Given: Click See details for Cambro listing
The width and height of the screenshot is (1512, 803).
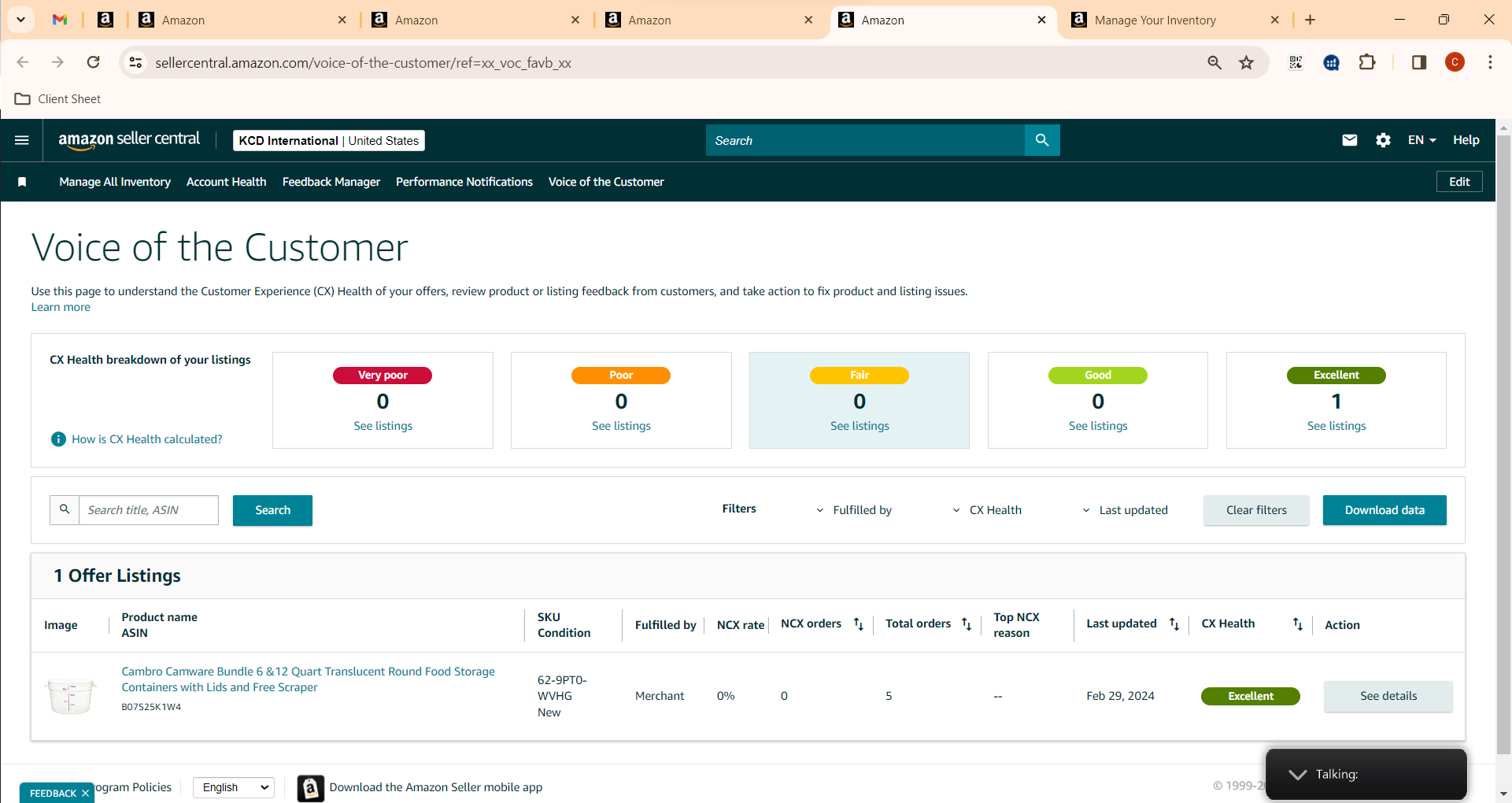Looking at the screenshot, I should (x=1388, y=696).
